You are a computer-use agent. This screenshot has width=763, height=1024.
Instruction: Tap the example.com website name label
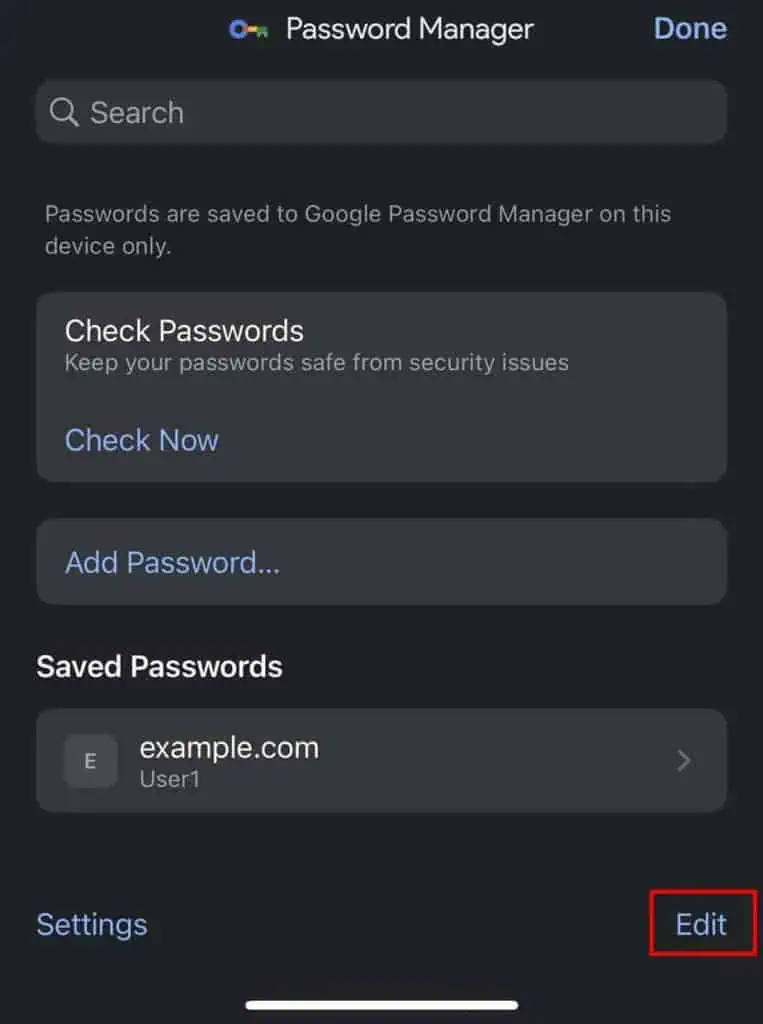pyautogui.click(x=229, y=747)
